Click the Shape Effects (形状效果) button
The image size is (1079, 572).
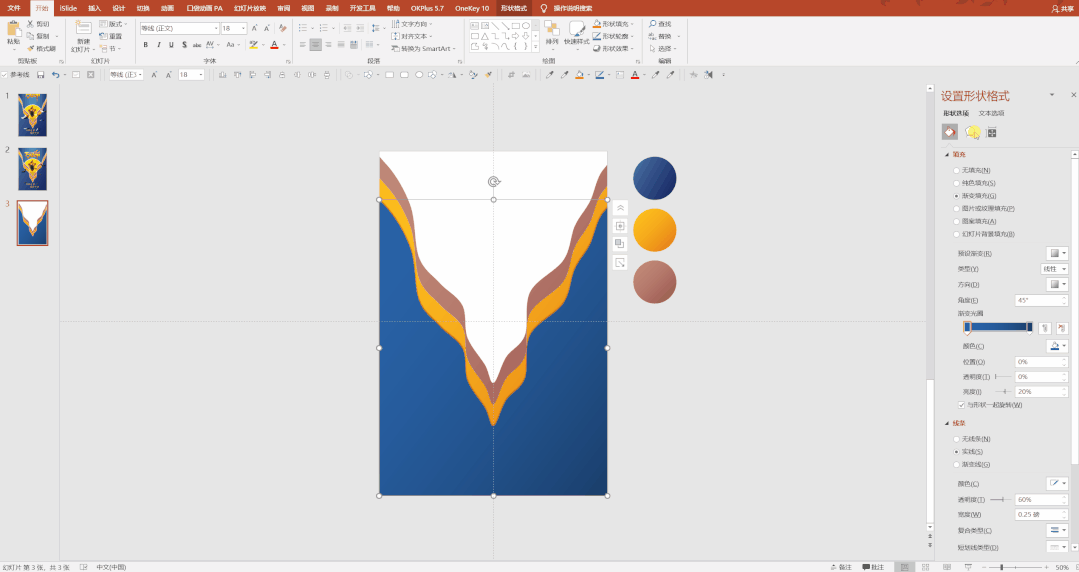[611, 48]
